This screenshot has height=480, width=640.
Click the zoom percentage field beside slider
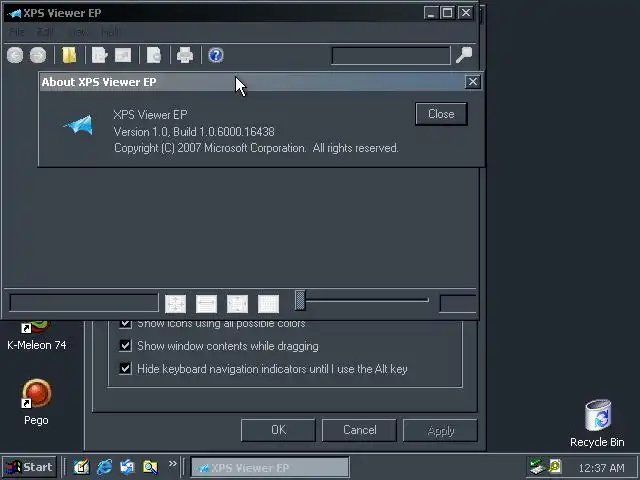point(458,304)
